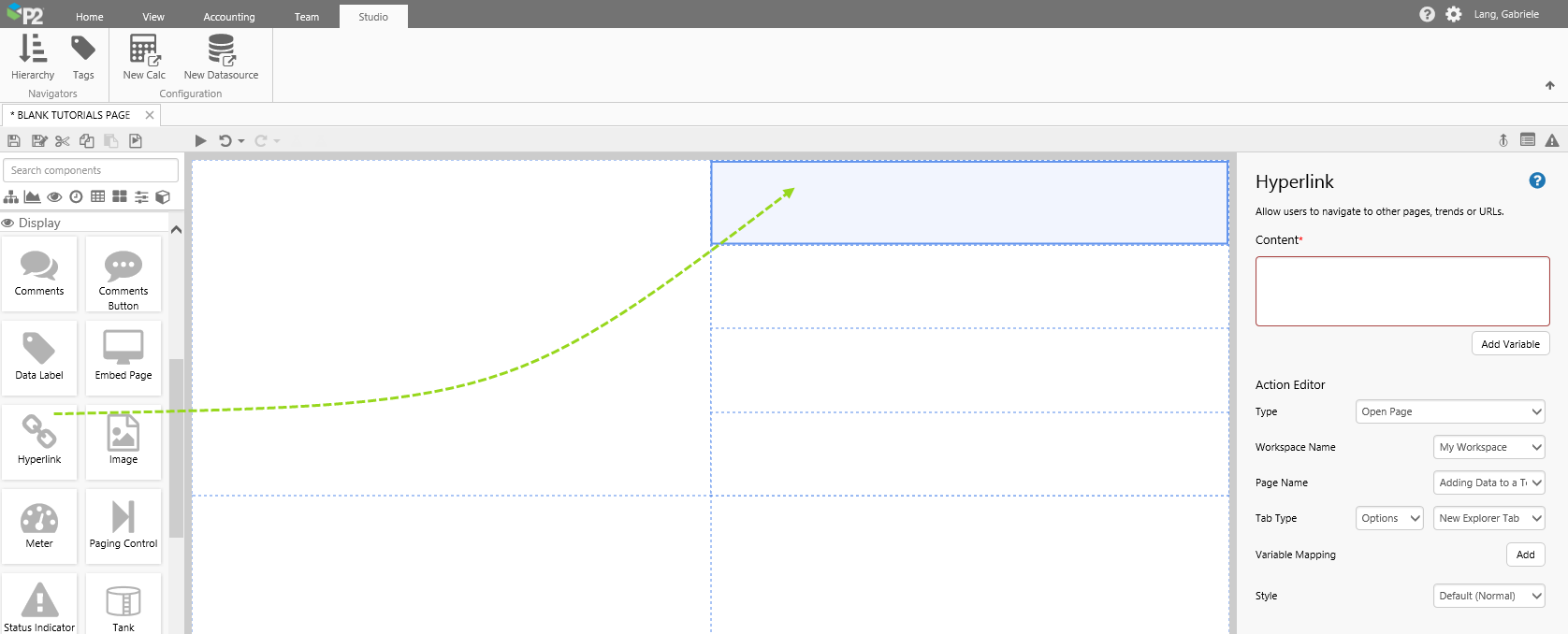
Task: Close the BLANK TUTORIALS PAGE tab
Action: coord(150,115)
